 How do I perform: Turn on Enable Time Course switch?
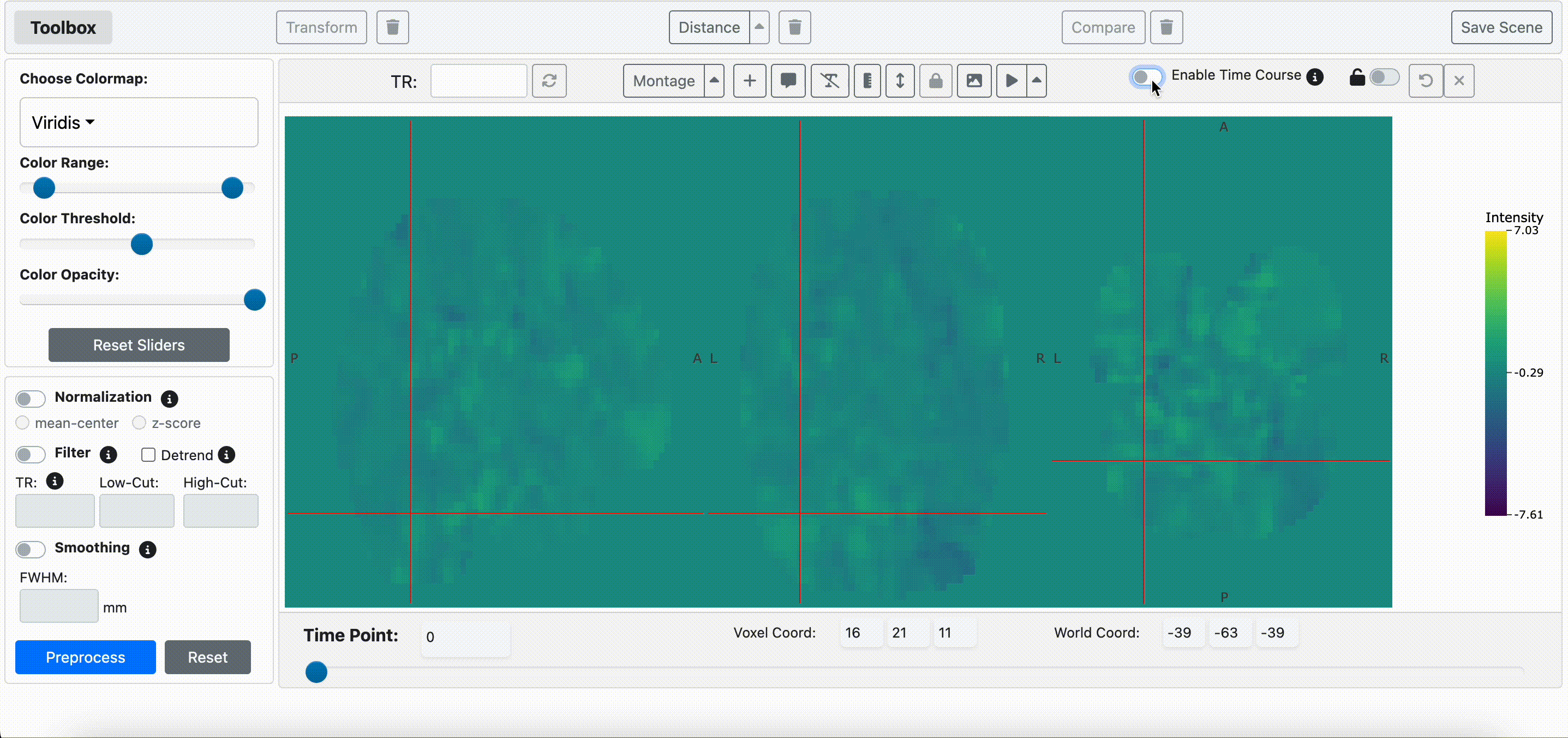(1146, 78)
